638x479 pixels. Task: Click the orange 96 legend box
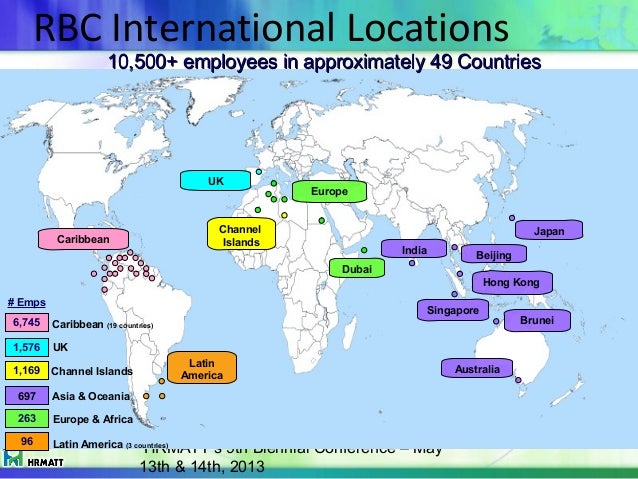click(27, 441)
